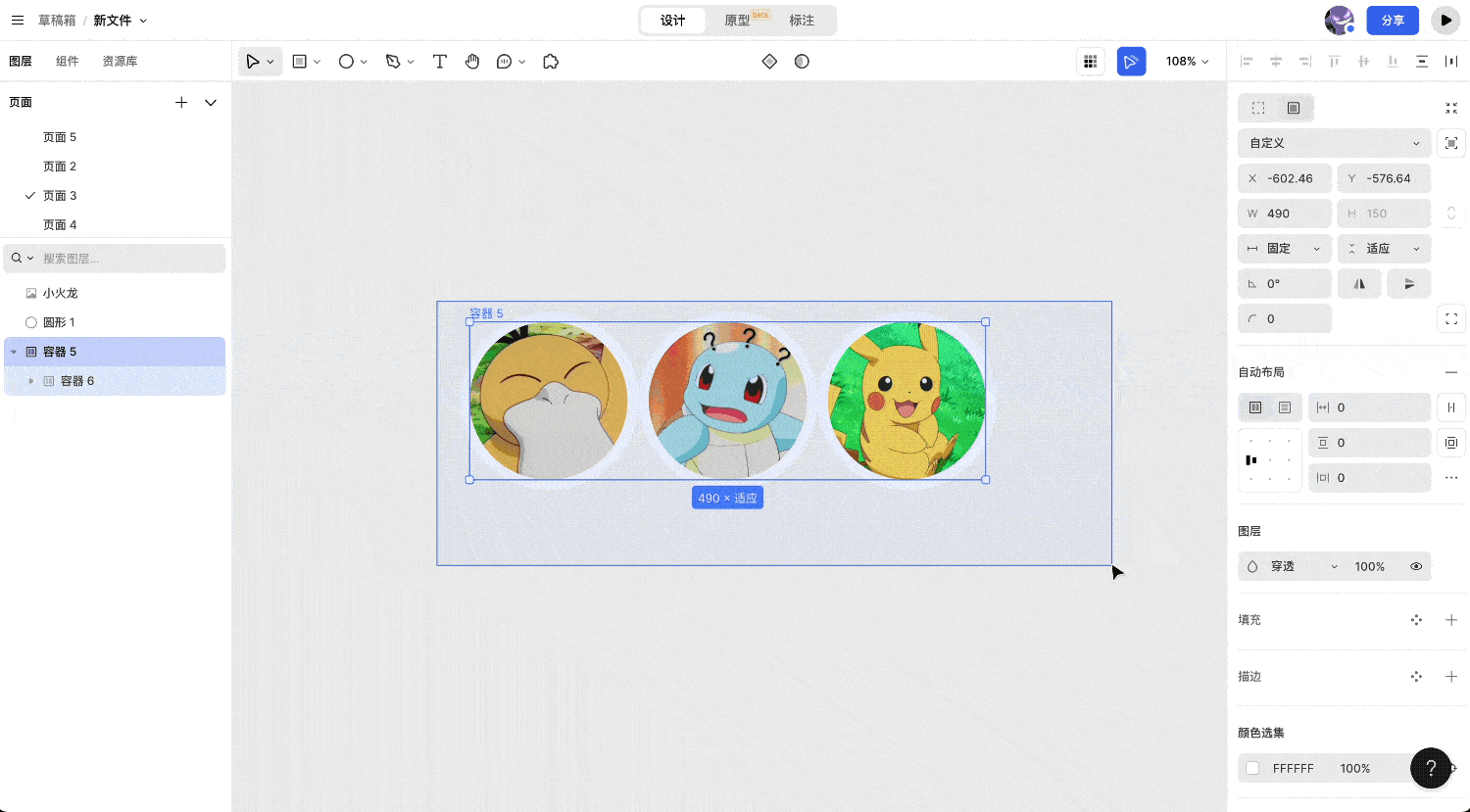Screen dimensions: 1470x812
Task: Click the independent corners icon
Action: [x=1451, y=319]
